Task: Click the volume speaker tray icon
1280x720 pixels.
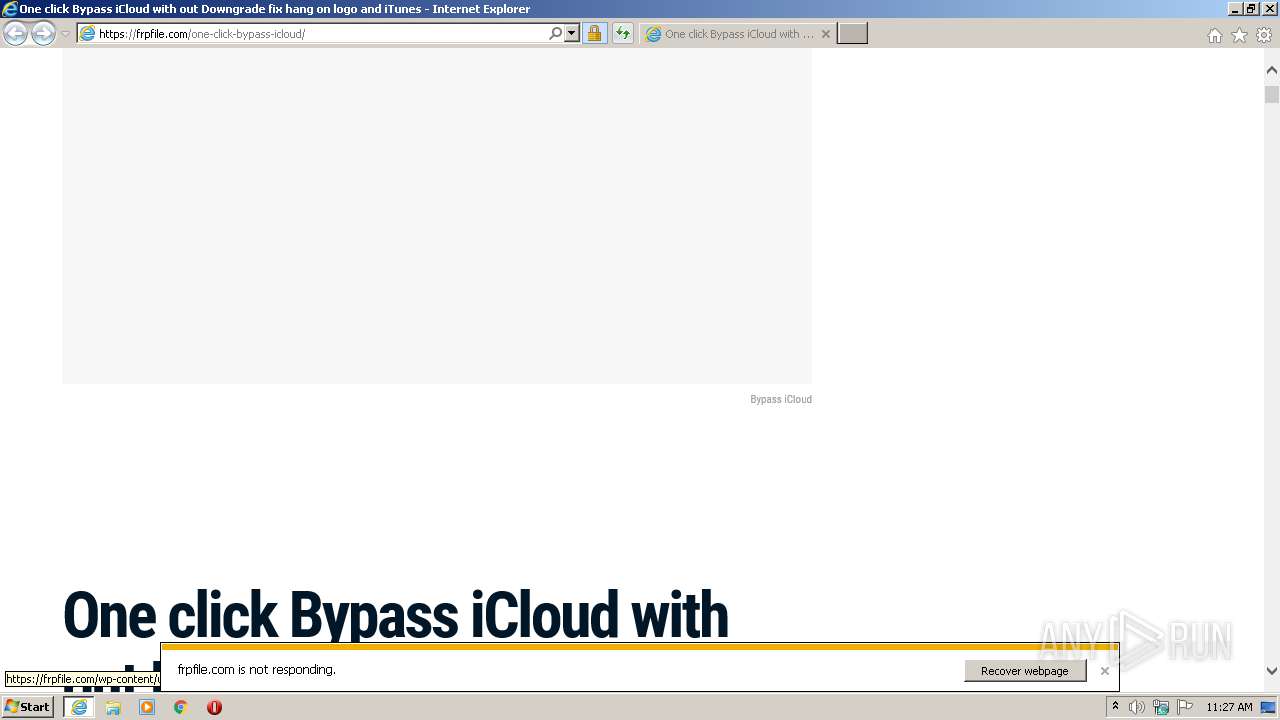Action: (1137, 707)
